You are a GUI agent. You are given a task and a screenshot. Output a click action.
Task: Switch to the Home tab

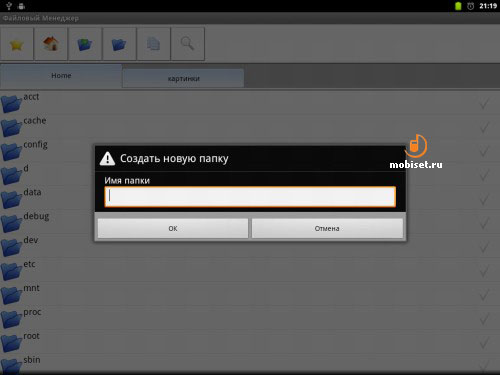click(x=61, y=76)
